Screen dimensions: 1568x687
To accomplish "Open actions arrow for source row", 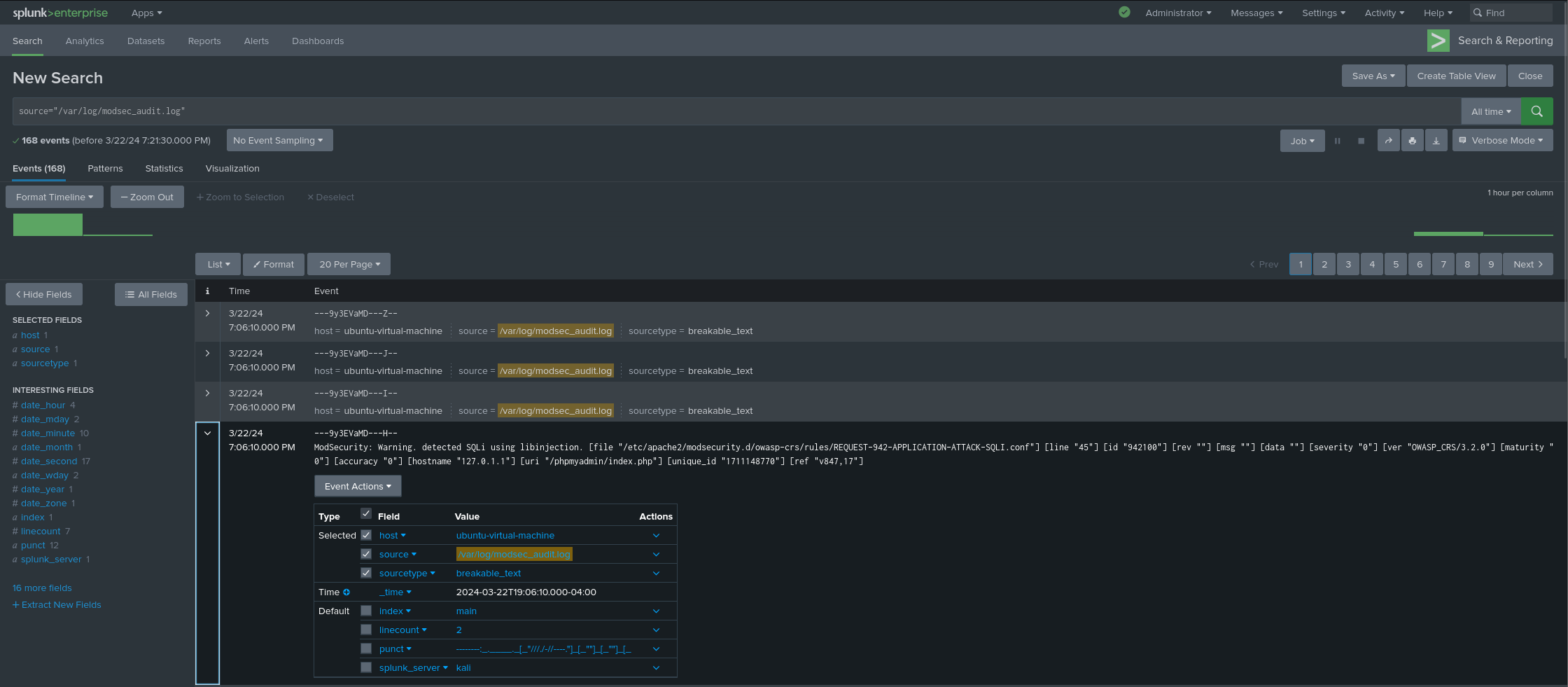I will [656, 554].
